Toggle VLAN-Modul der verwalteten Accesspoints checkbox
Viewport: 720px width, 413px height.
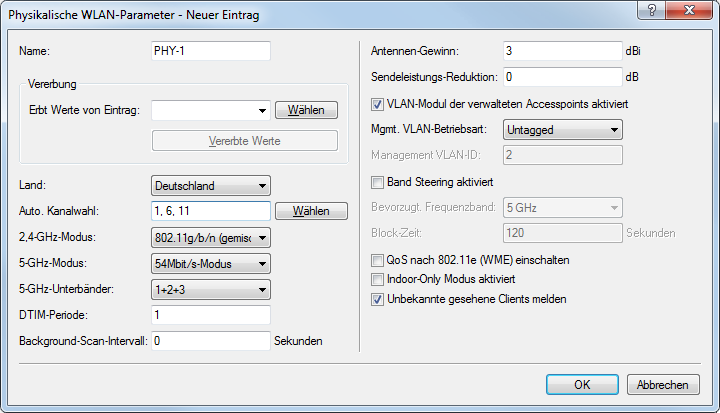click(x=377, y=103)
